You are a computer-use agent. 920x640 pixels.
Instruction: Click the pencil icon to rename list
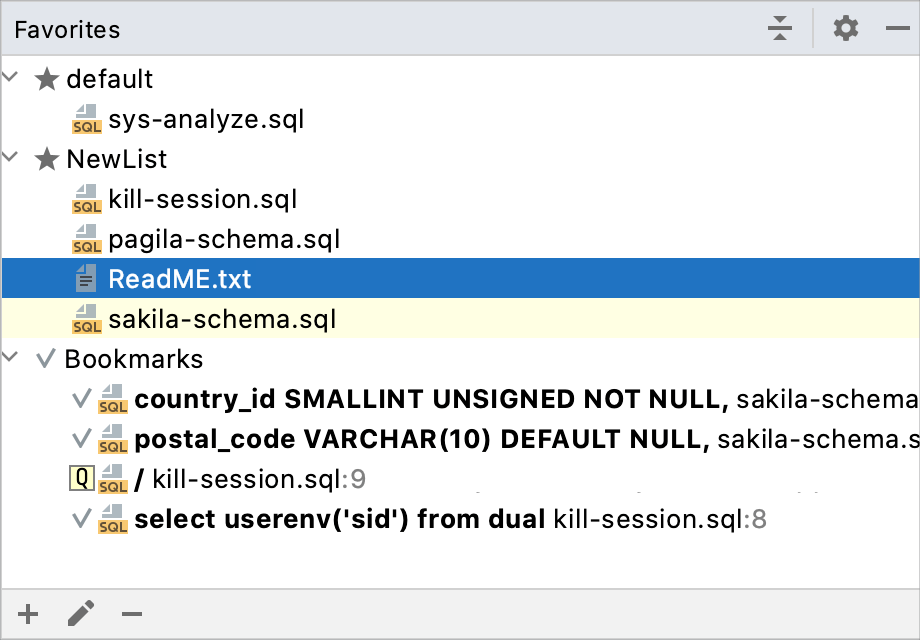(x=80, y=614)
